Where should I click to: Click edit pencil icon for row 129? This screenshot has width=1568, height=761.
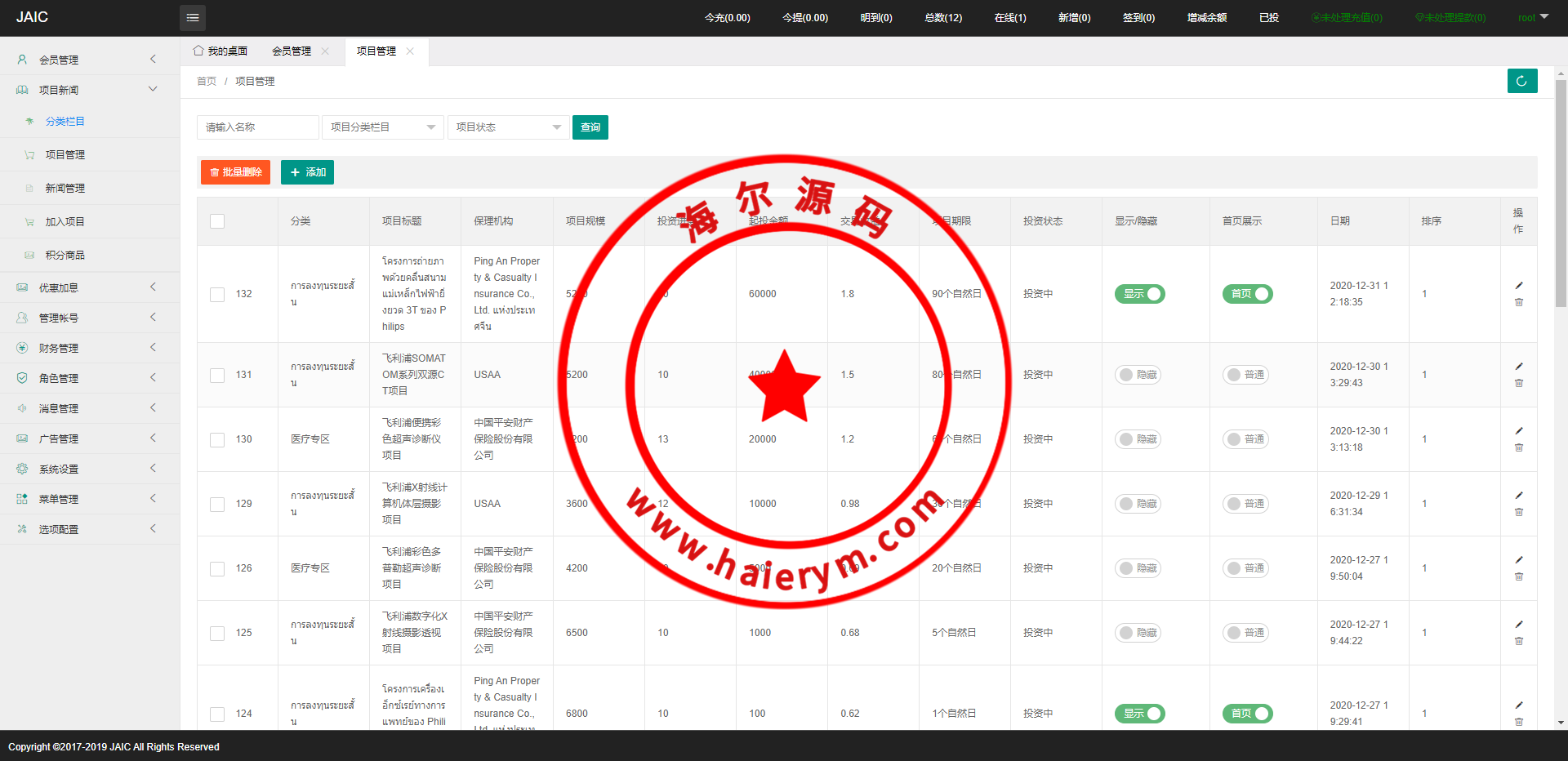(x=1519, y=496)
